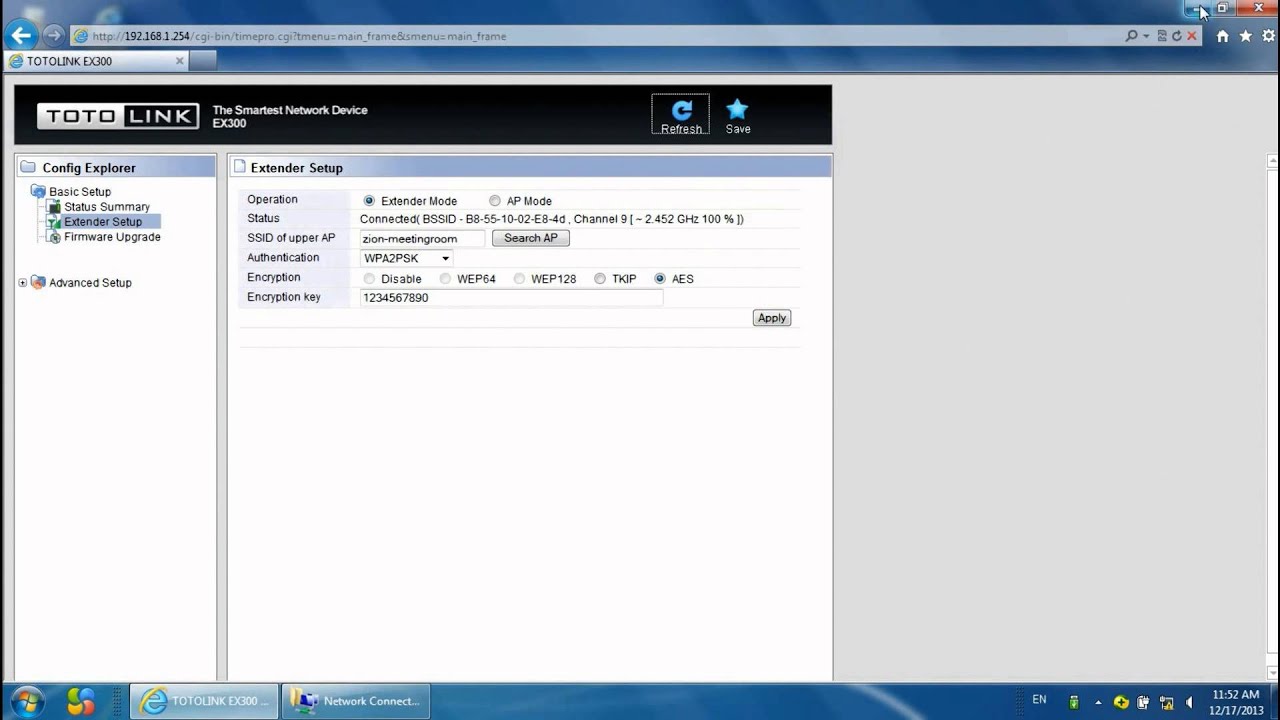Click the SSID of upper AP field

(x=423, y=239)
